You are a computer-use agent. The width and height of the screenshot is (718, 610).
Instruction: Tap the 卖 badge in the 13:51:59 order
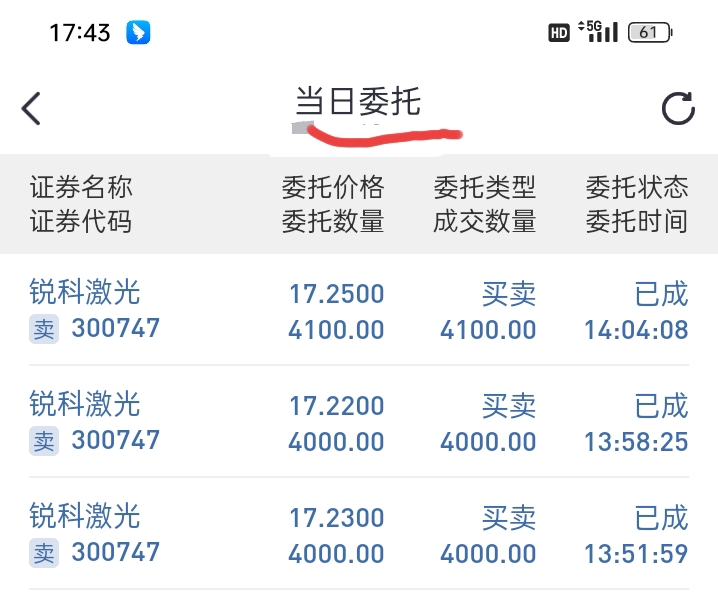[x=44, y=553]
